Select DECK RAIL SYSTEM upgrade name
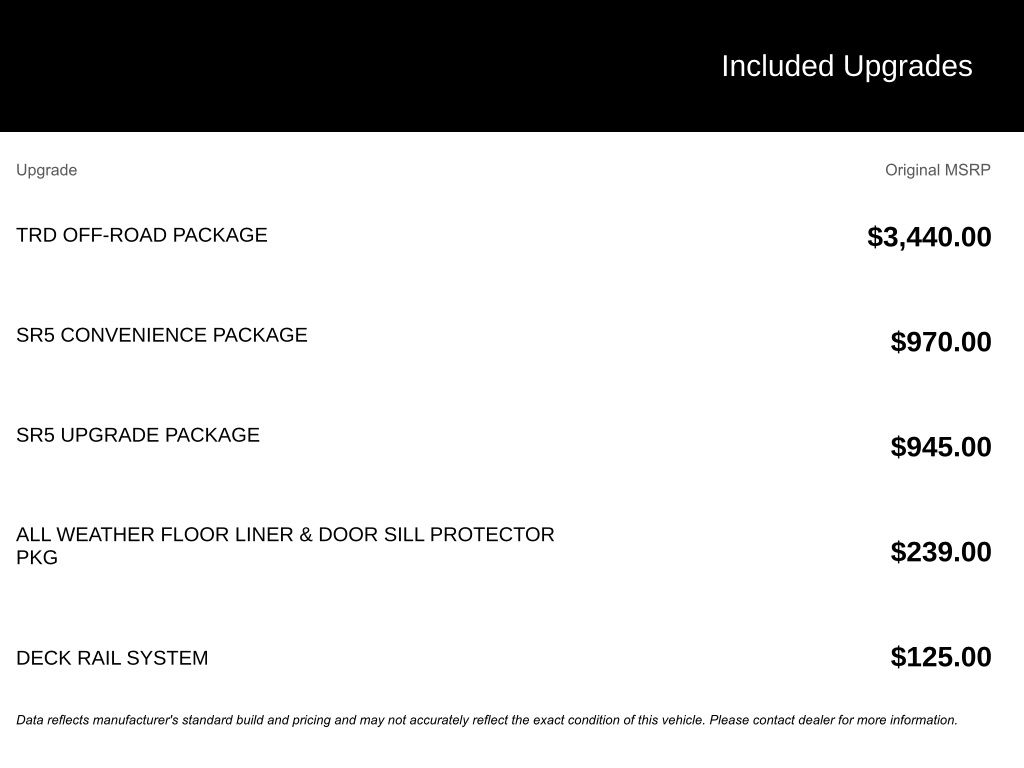 tap(112, 658)
